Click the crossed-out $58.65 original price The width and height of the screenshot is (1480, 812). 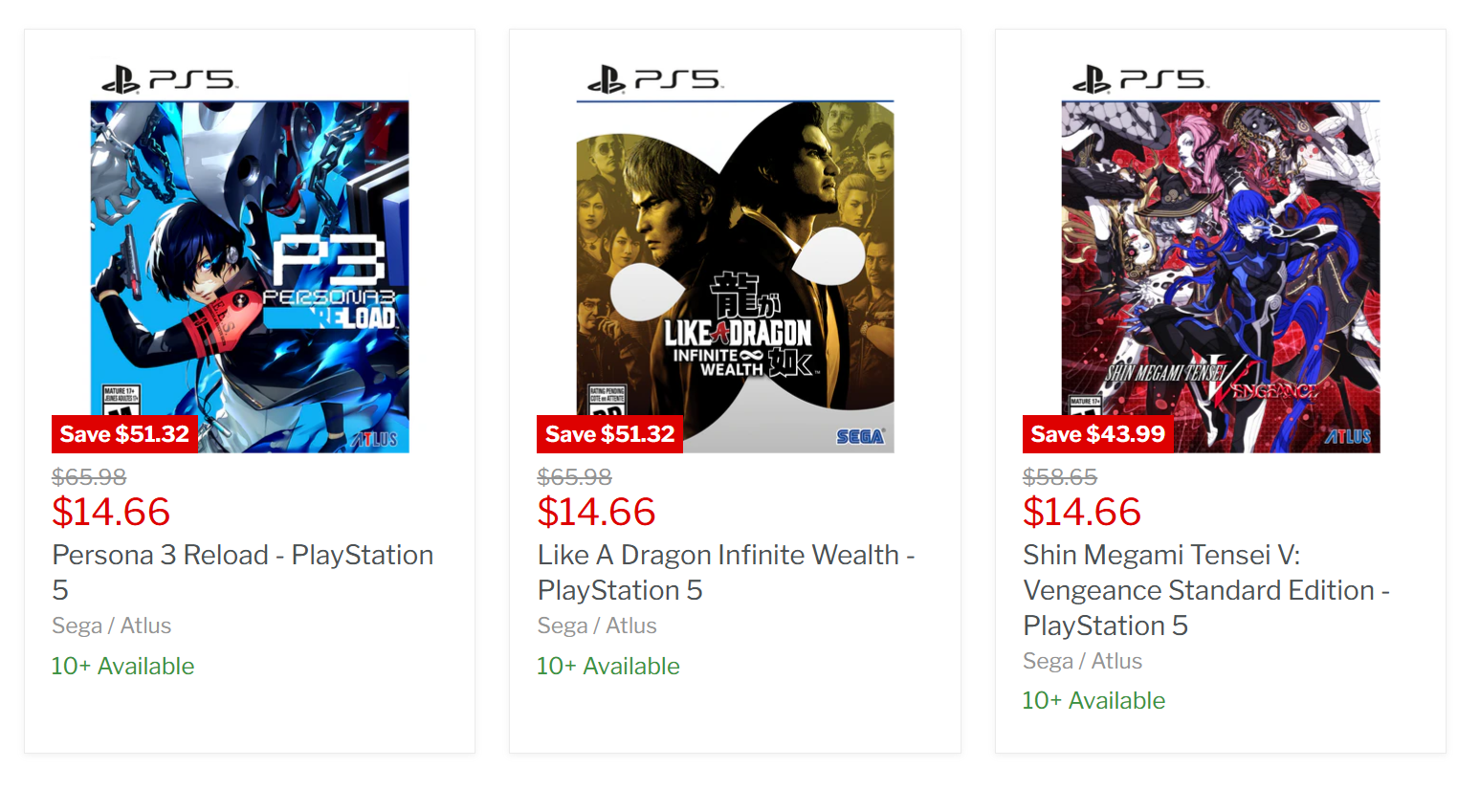click(x=1060, y=476)
